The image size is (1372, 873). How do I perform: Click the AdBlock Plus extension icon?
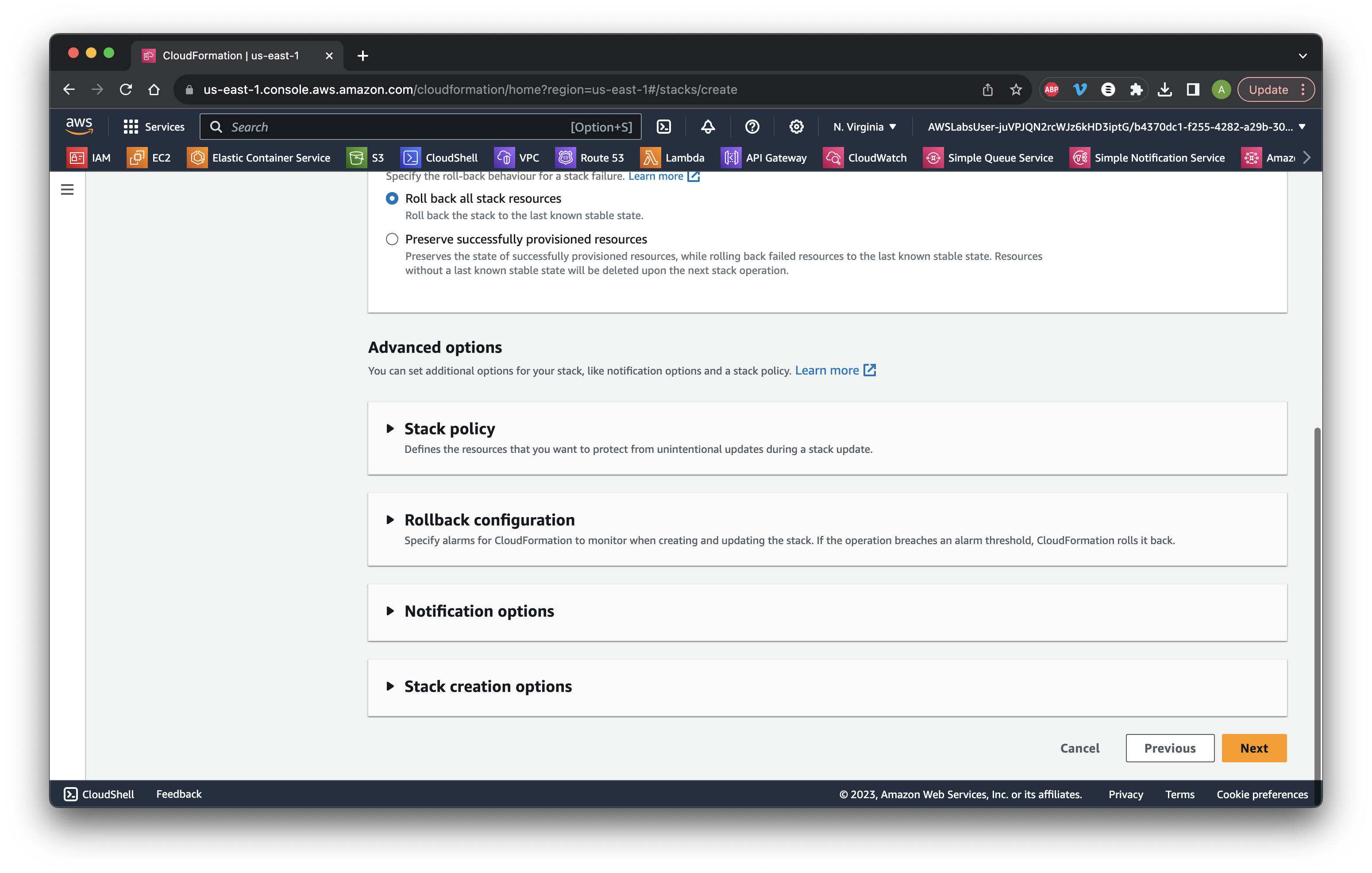point(1052,89)
